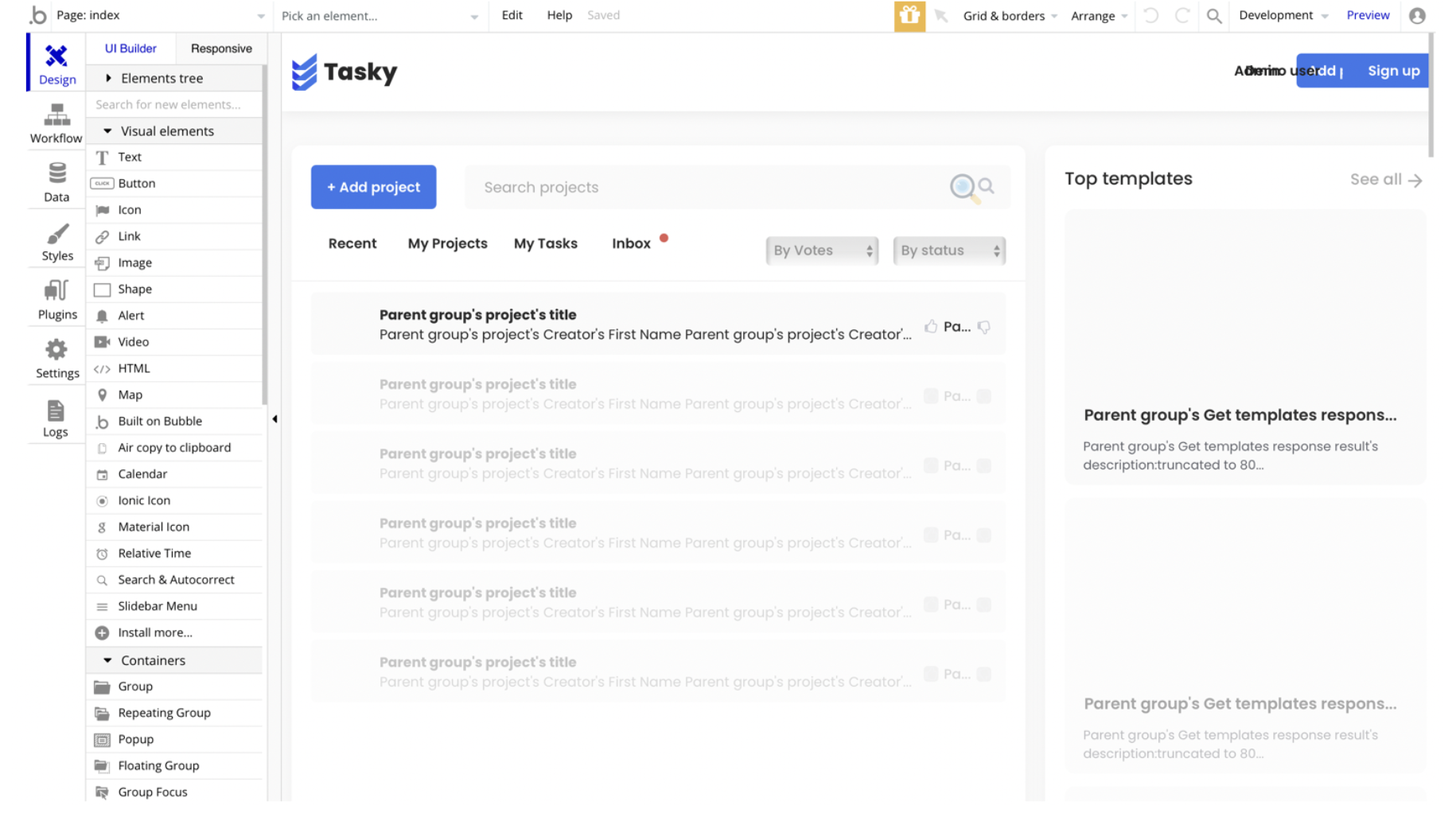Click the Add project button

pyautogui.click(x=373, y=187)
